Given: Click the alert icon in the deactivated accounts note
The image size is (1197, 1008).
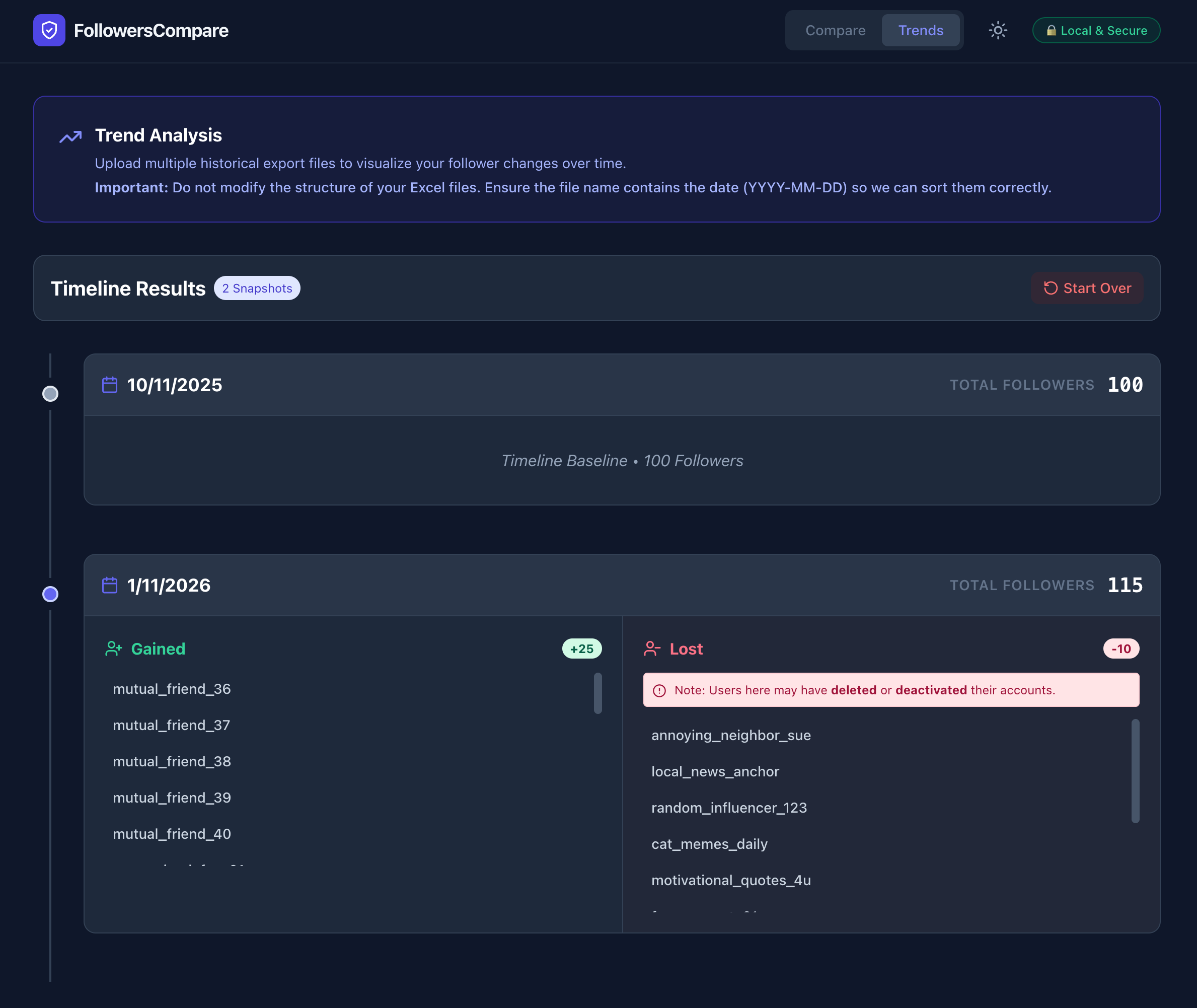Looking at the screenshot, I should 660,690.
